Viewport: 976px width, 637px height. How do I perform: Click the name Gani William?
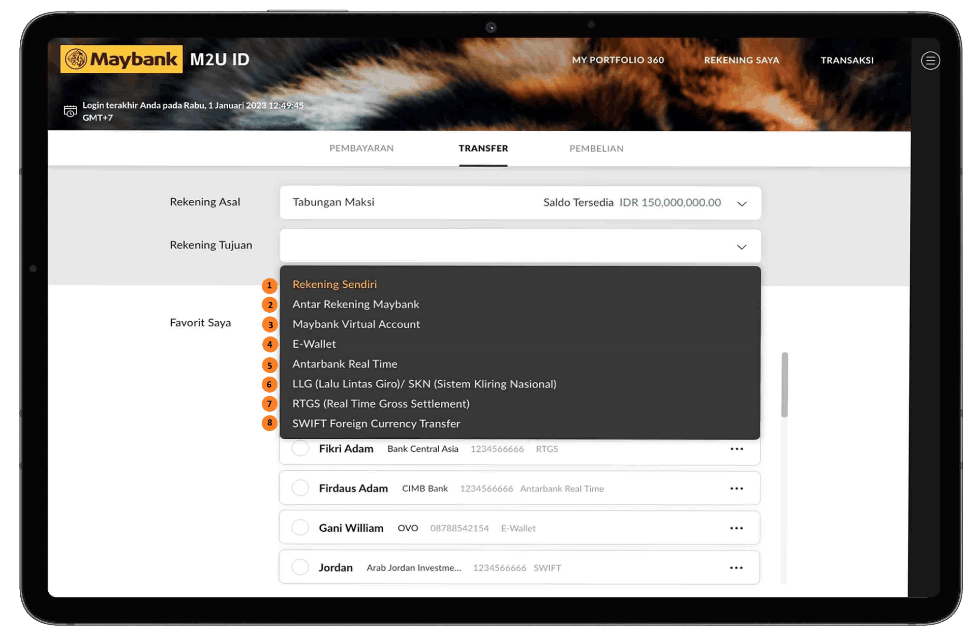tap(351, 528)
